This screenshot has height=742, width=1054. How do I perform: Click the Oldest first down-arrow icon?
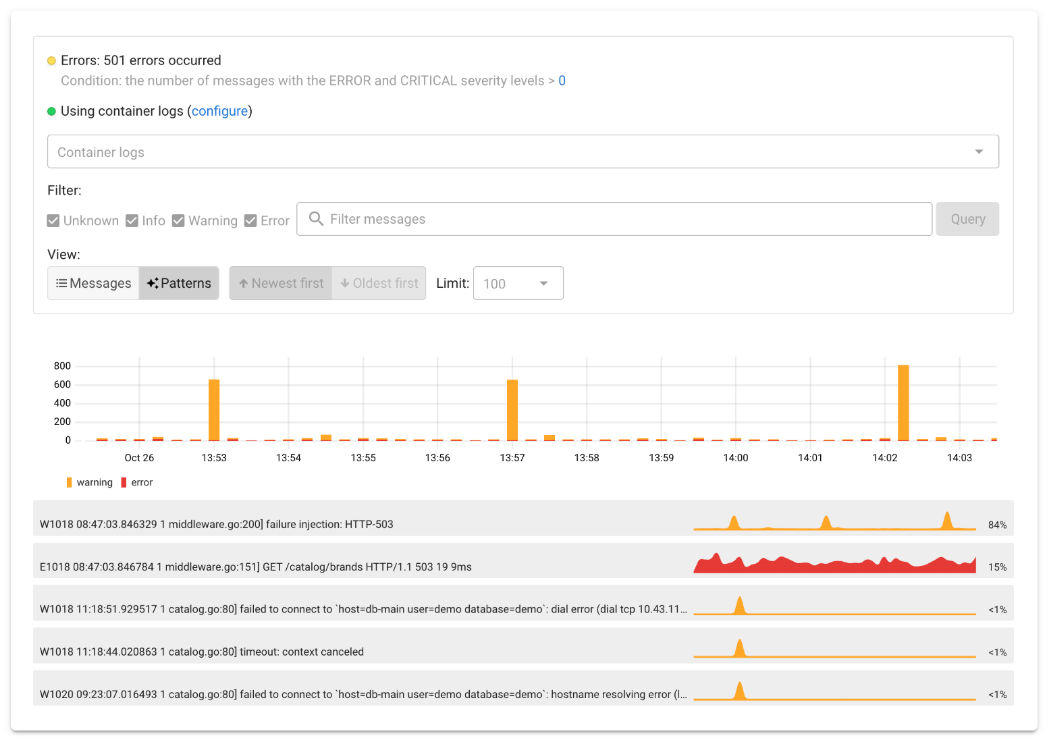[x=345, y=283]
